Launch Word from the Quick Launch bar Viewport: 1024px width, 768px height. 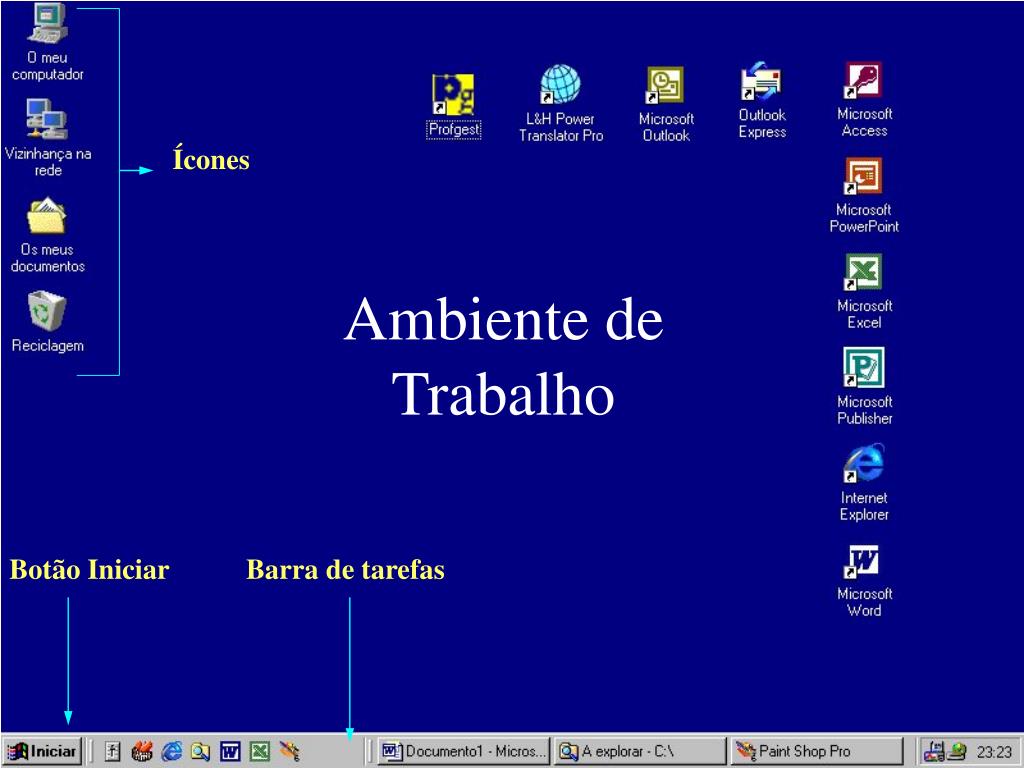(x=230, y=752)
